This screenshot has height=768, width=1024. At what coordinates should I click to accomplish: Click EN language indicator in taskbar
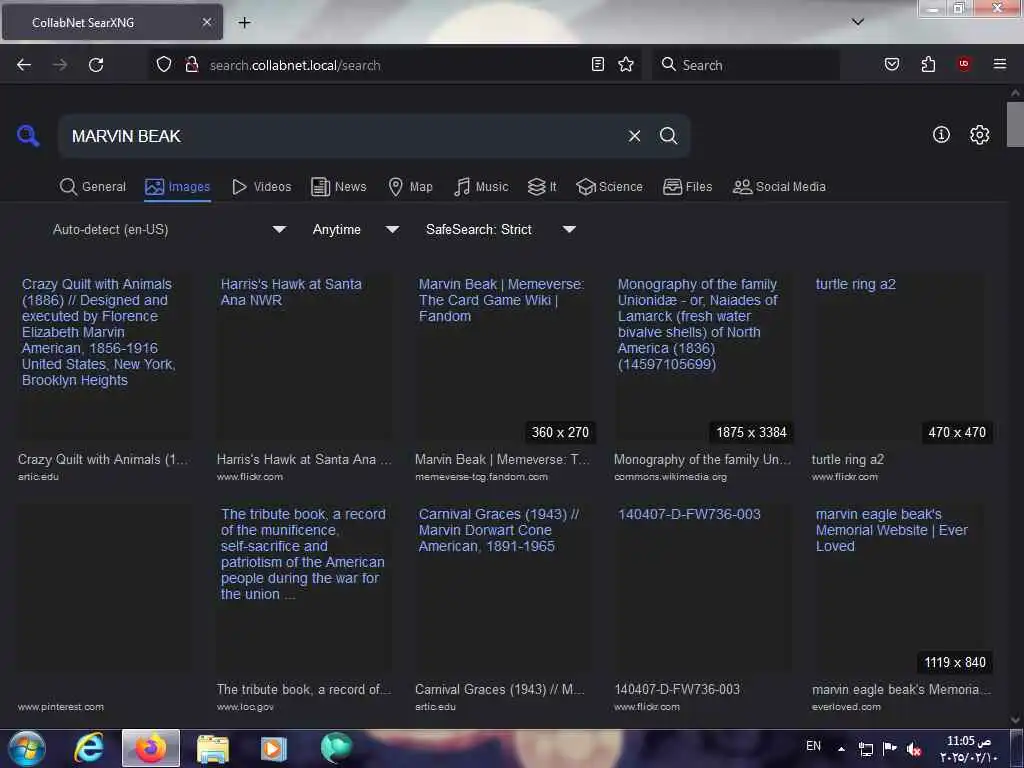[x=813, y=746]
